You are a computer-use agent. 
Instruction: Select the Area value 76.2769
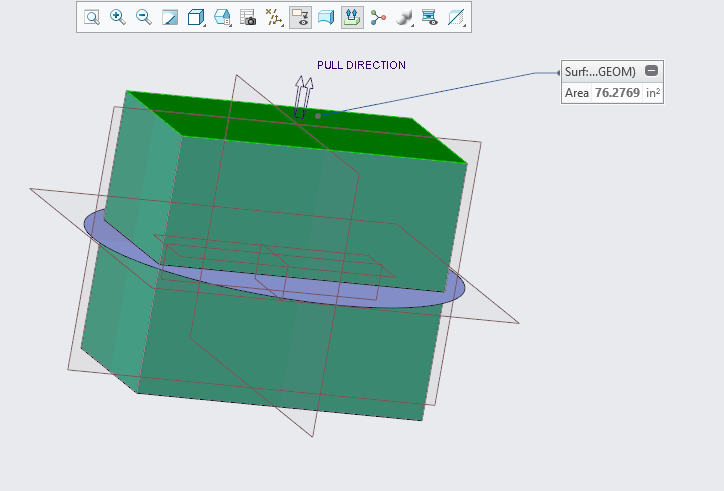617,93
